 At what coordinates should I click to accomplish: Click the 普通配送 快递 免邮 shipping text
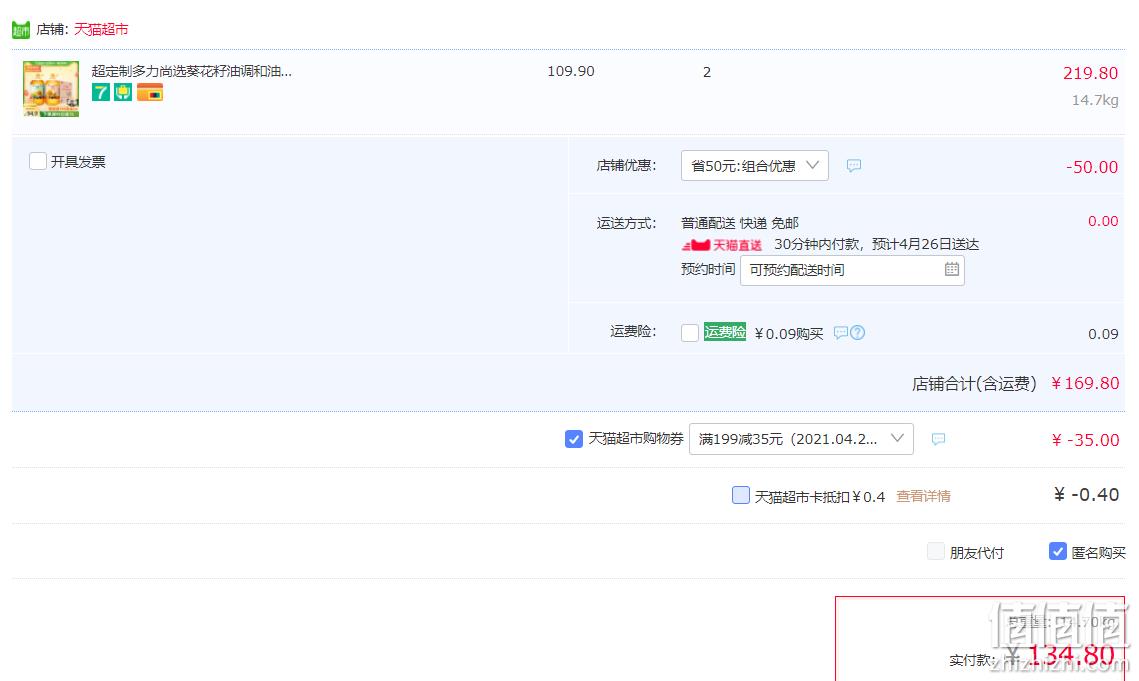739,223
